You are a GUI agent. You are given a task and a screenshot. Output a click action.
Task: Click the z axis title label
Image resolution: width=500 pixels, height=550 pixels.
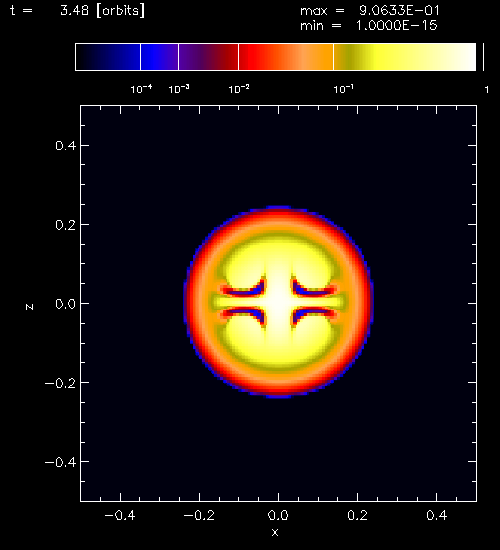29,307
